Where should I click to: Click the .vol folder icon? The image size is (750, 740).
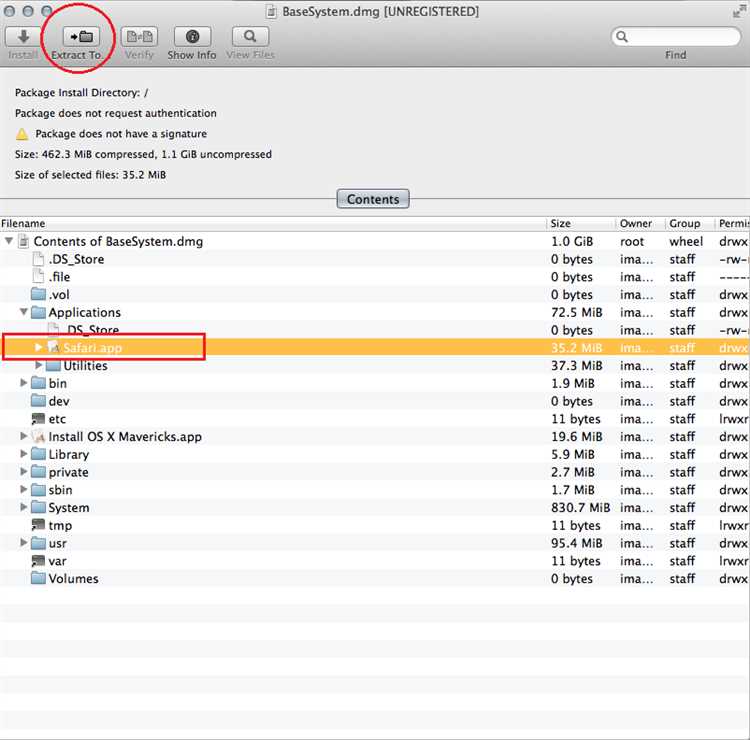point(38,294)
